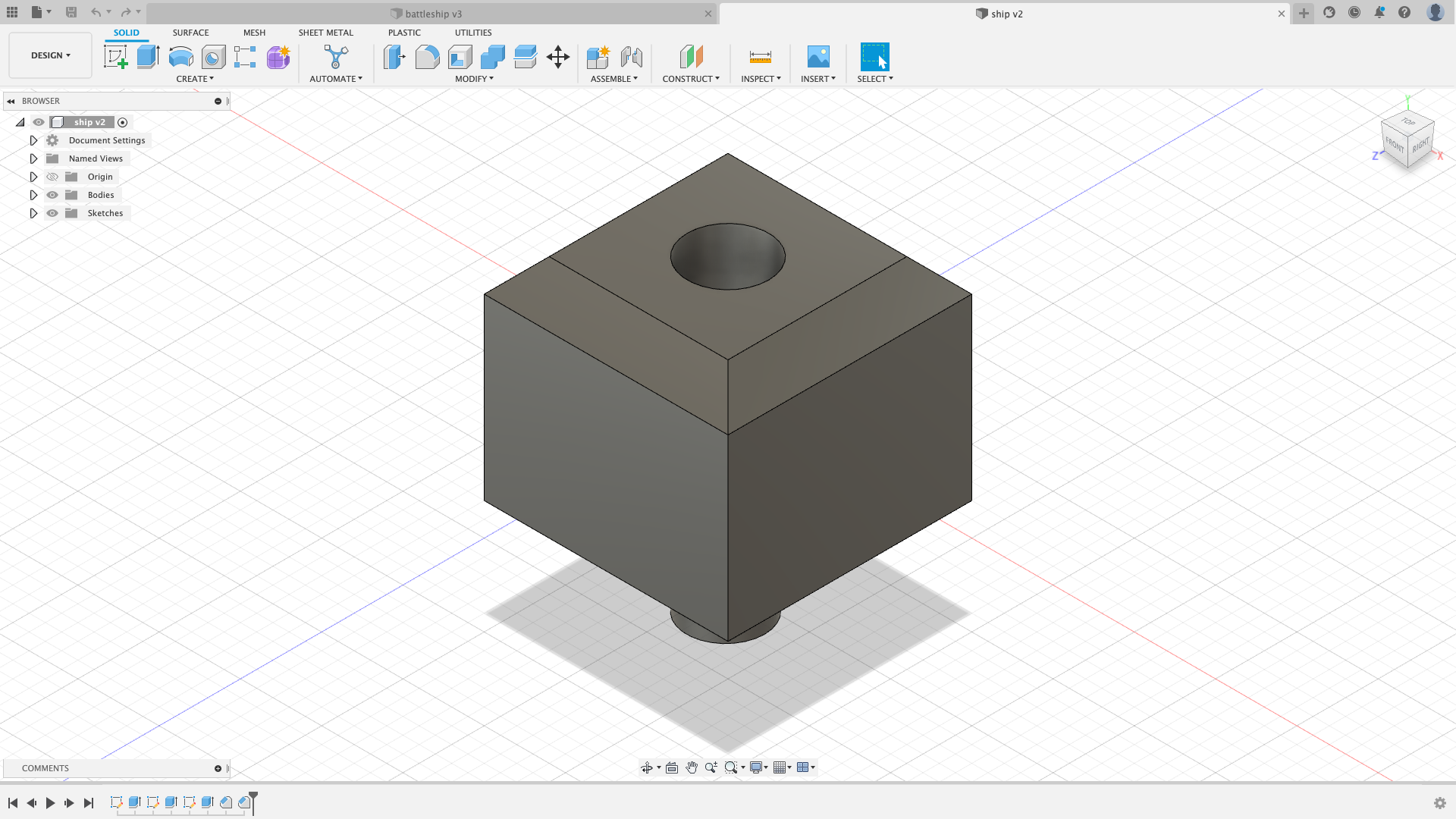
Task: Open the notifications bell icon
Action: click(x=1379, y=12)
